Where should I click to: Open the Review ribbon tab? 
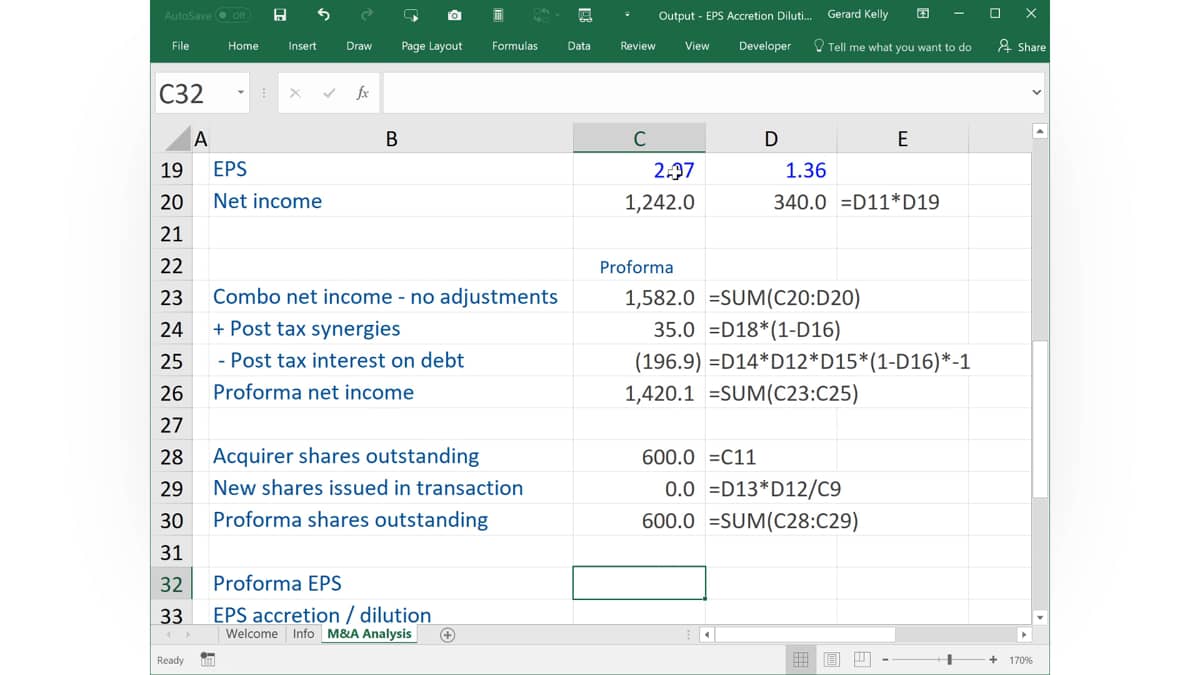pos(638,46)
